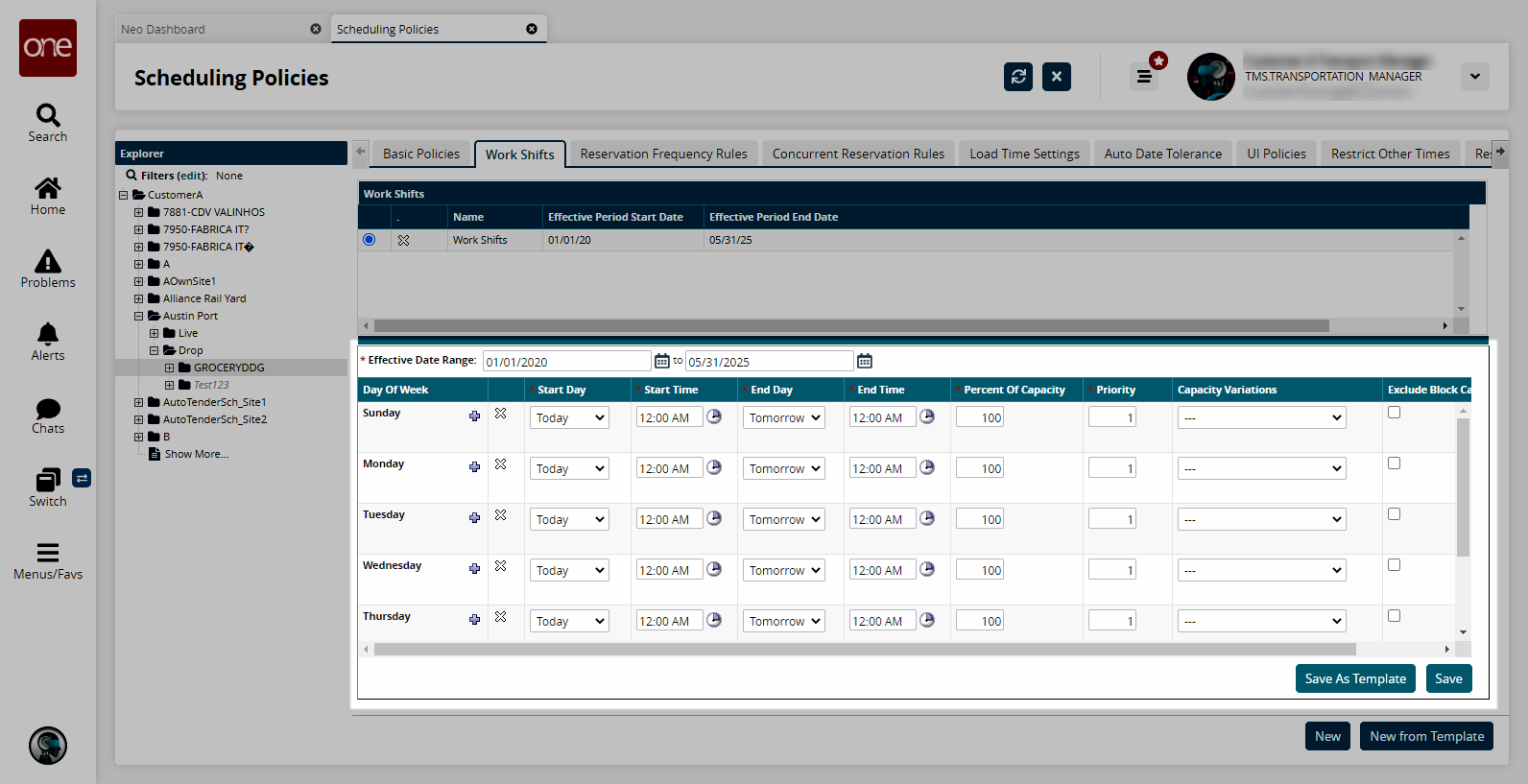Delete the Sunday shift row
The width and height of the screenshot is (1528, 784).
pyautogui.click(x=500, y=414)
